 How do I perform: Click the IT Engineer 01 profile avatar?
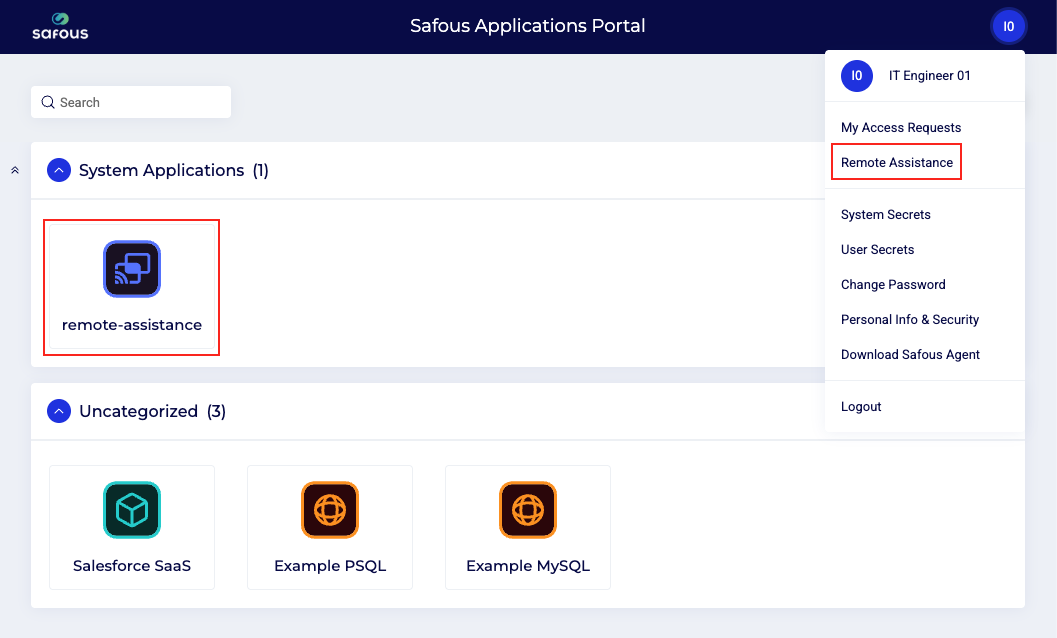click(857, 76)
